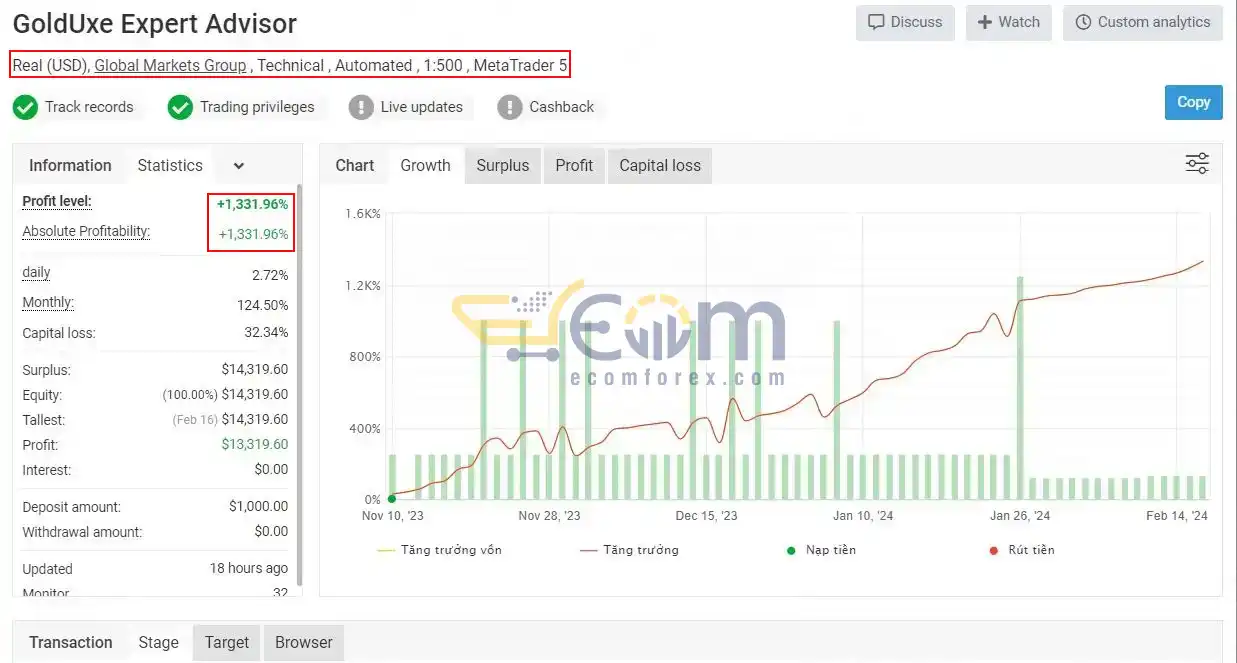The width and height of the screenshot is (1237, 663).
Task: Switch to the Information tab
Action: (70, 166)
